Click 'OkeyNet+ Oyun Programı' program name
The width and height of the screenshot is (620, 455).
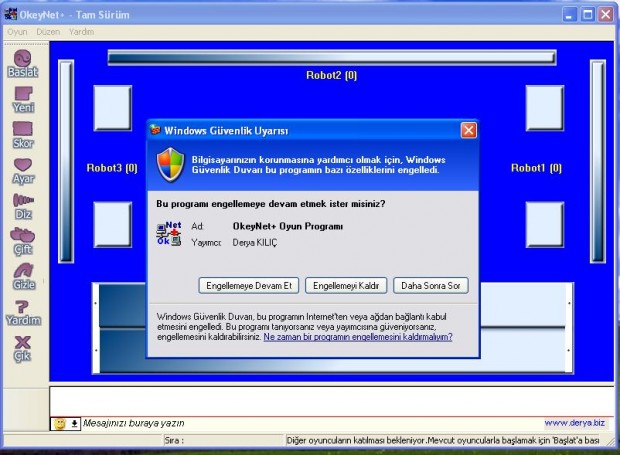(x=288, y=227)
